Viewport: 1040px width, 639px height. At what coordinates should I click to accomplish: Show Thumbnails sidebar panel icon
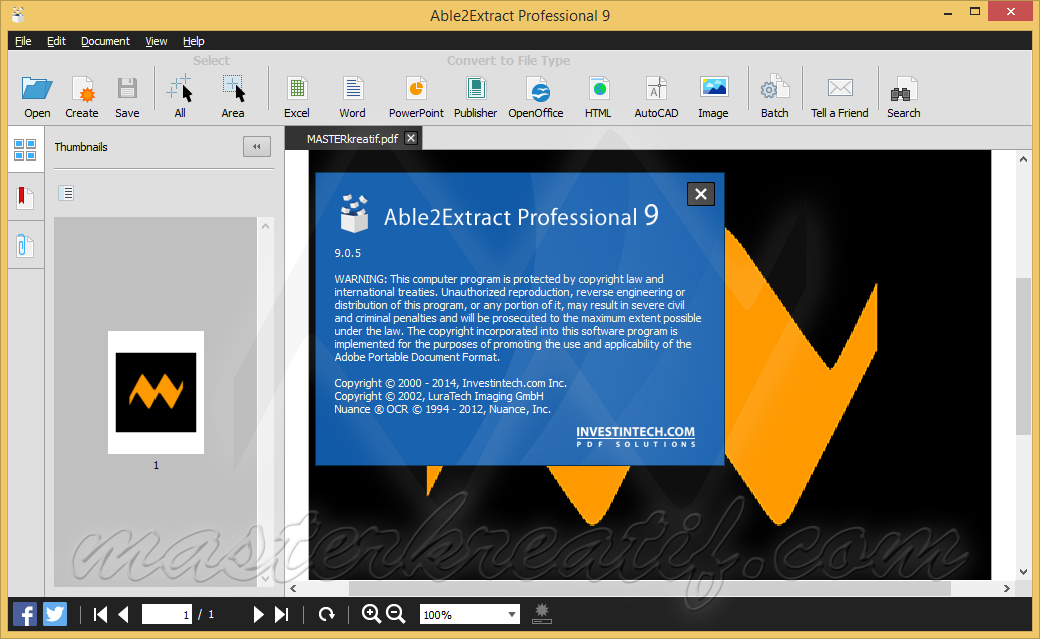pos(25,150)
